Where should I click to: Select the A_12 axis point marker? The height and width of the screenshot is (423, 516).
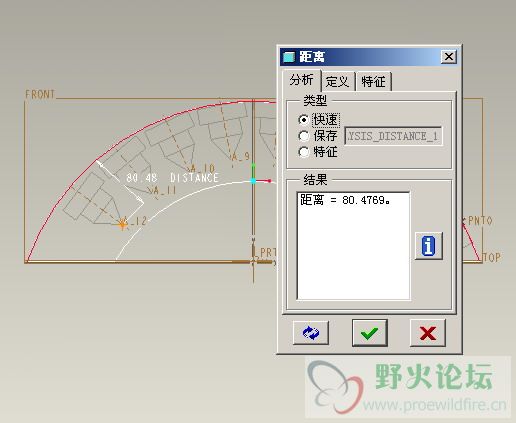123,224
